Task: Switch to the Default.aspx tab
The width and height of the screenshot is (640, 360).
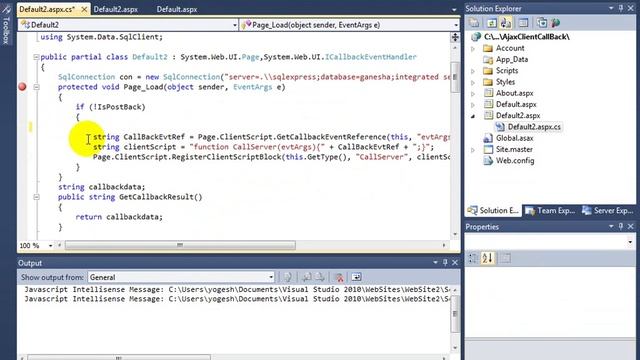Action: [177, 9]
